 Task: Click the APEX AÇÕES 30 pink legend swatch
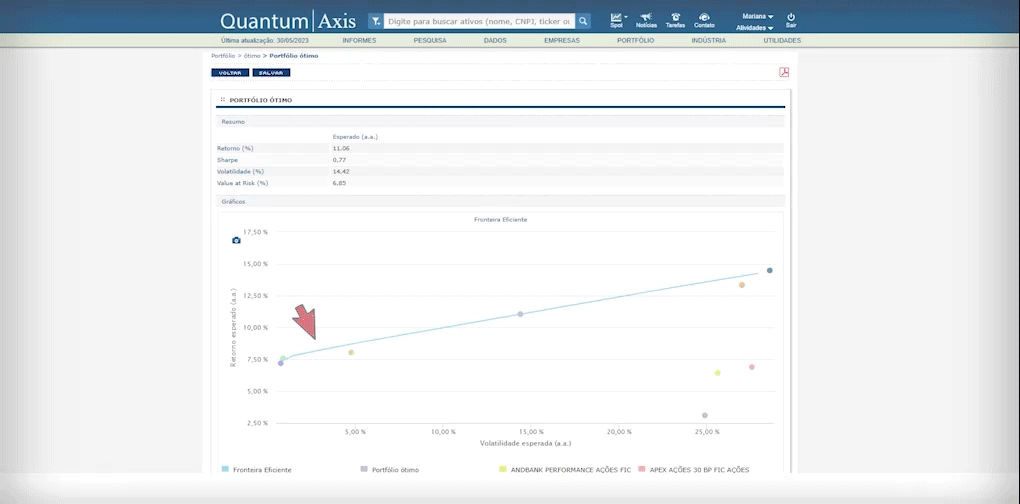pyautogui.click(x=642, y=469)
